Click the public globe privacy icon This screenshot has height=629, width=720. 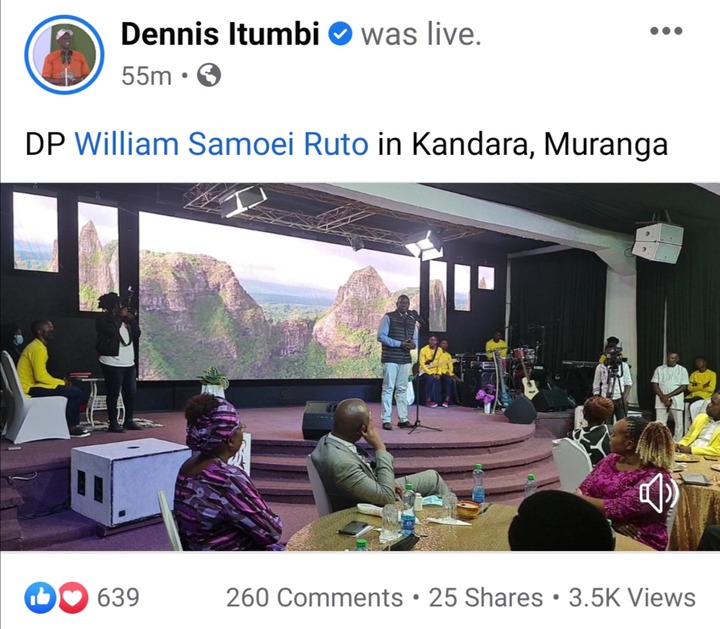pyautogui.click(x=209, y=75)
